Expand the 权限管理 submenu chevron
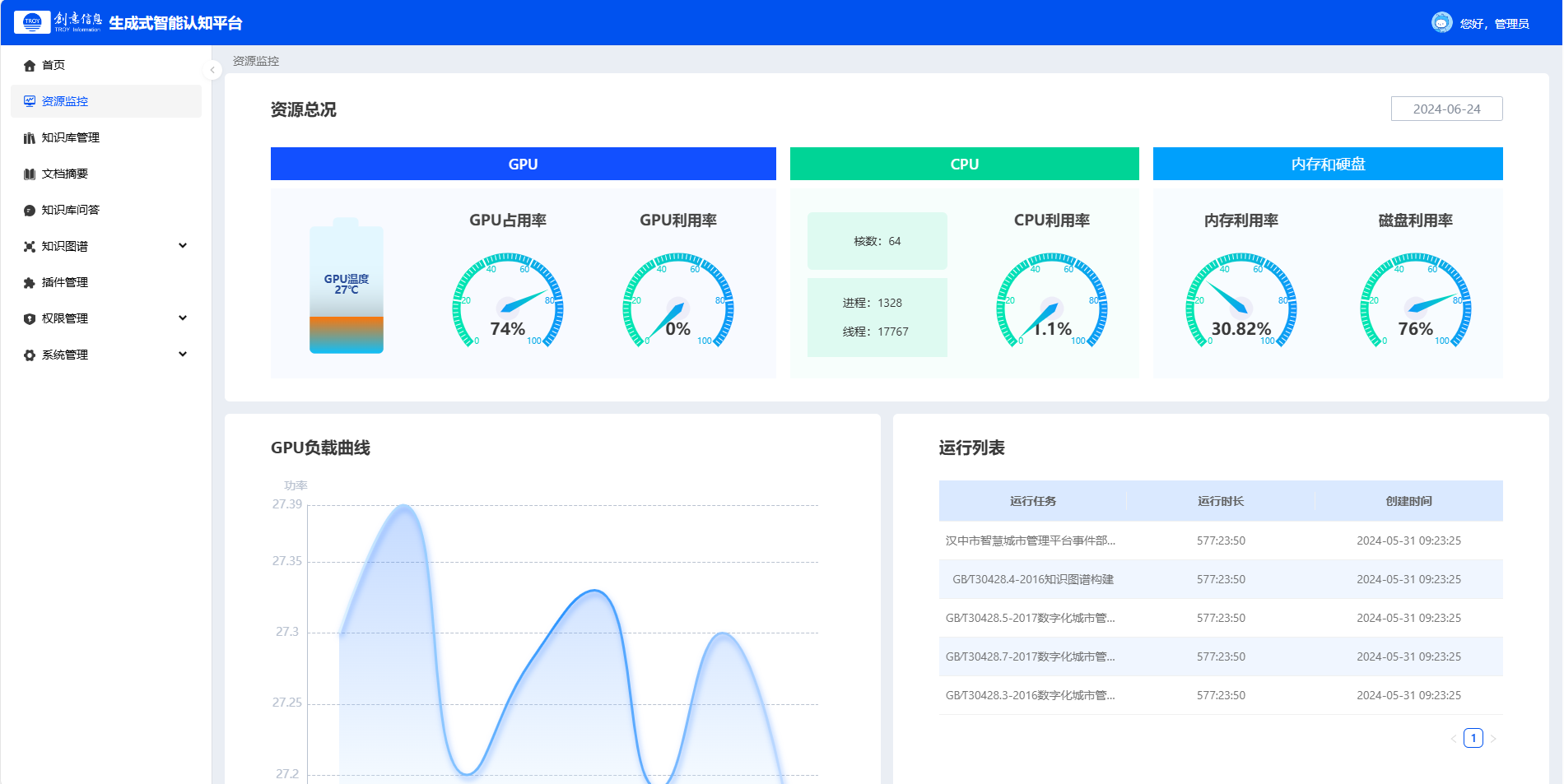Image resolution: width=1564 pixels, height=784 pixels. 183,318
